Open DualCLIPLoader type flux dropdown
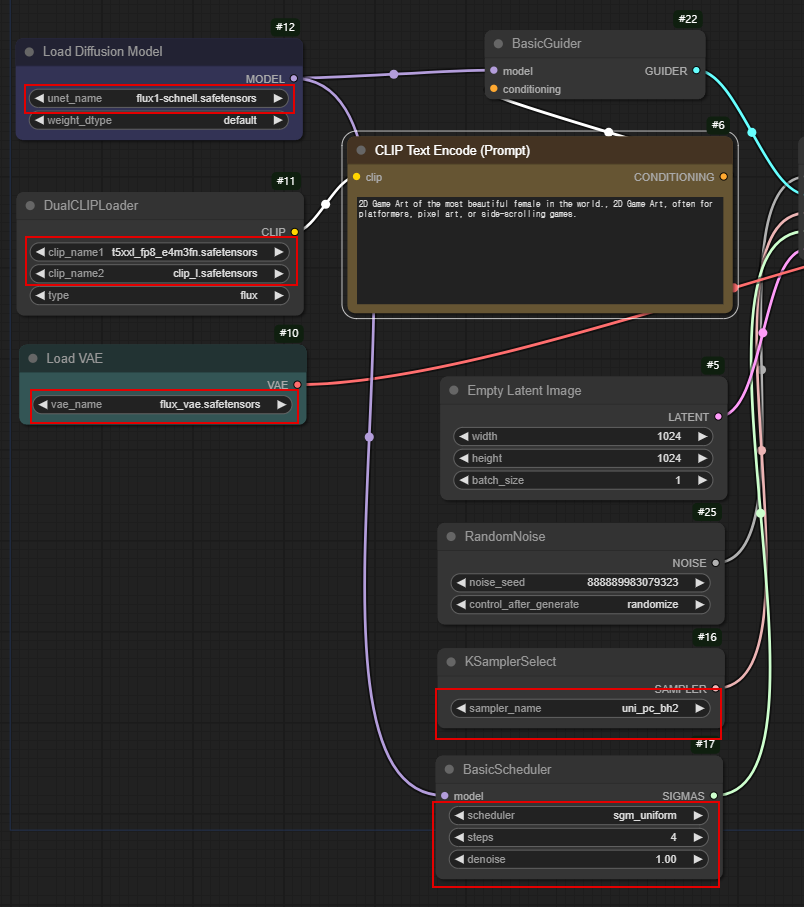Viewport: 804px width, 907px height. click(160, 296)
